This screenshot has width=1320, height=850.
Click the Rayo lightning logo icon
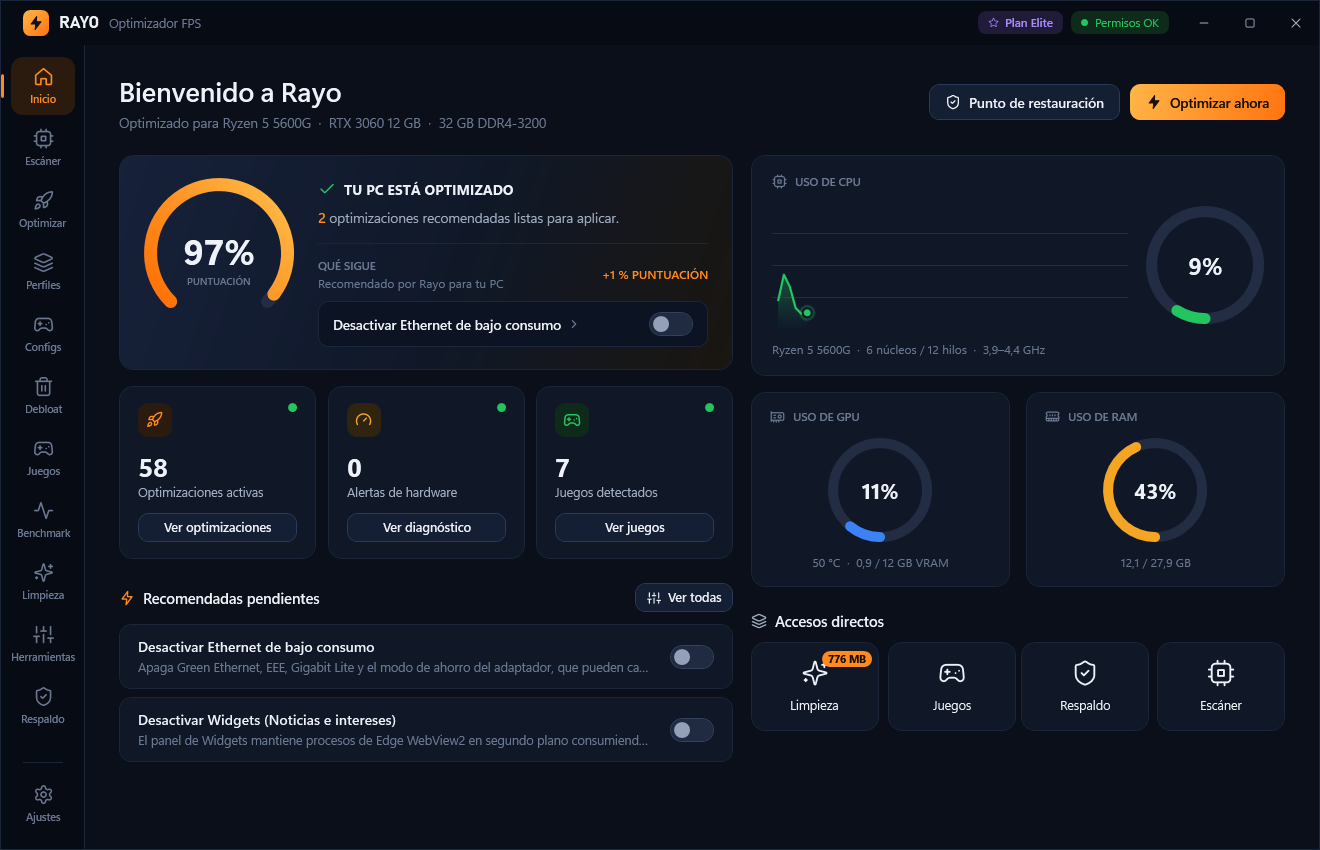[x=36, y=23]
